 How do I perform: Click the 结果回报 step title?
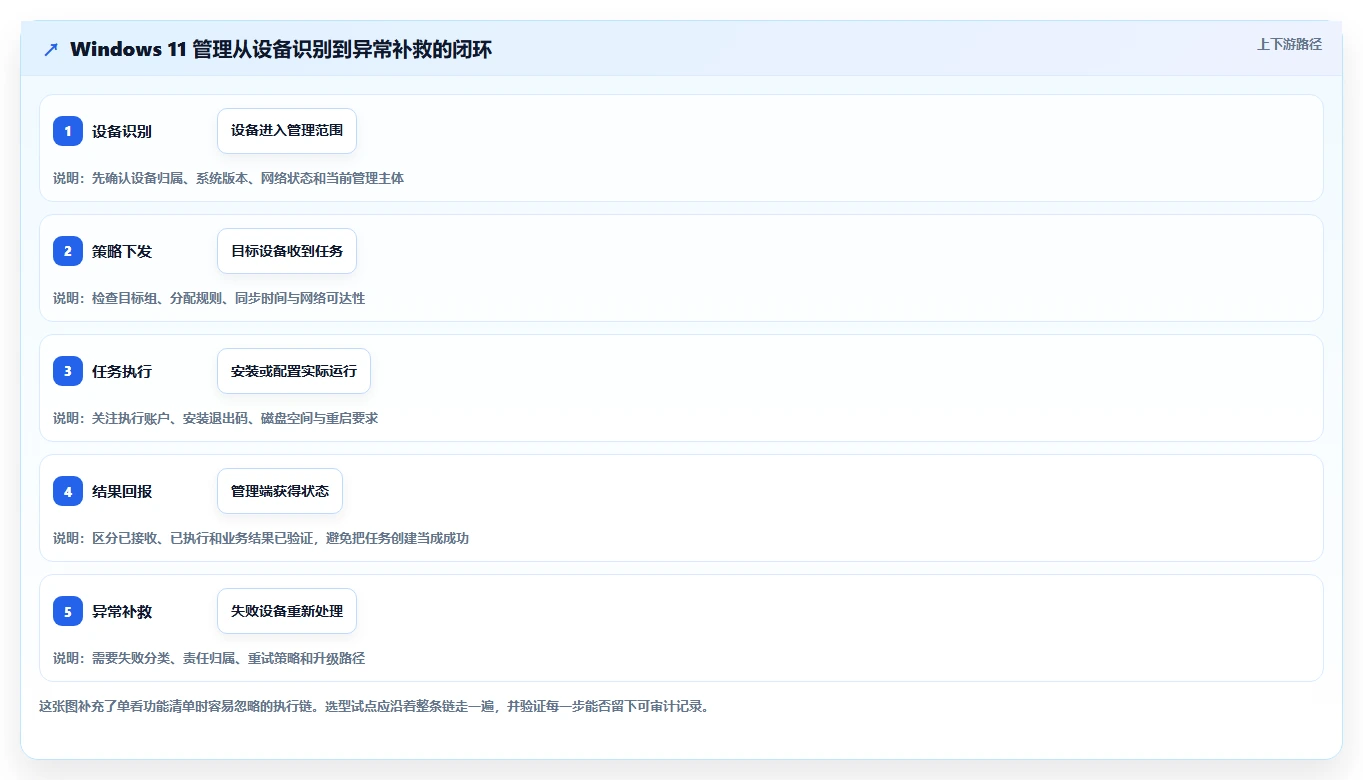122,491
